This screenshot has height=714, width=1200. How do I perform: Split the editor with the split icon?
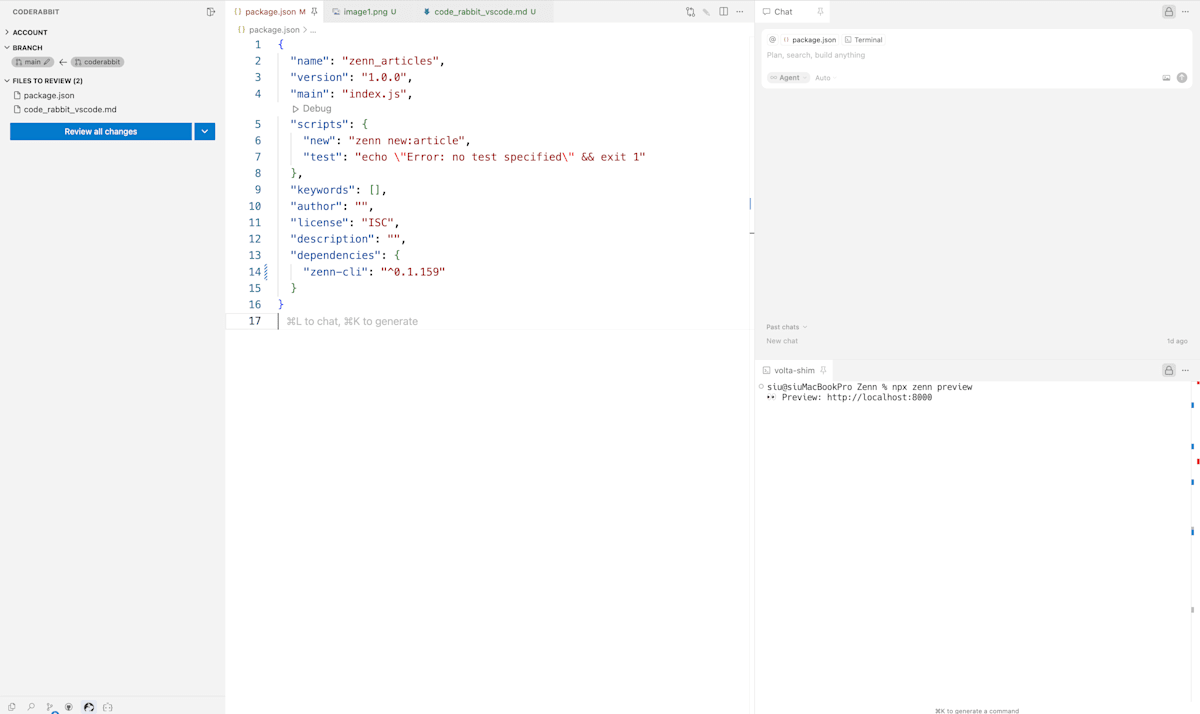(x=723, y=12)
